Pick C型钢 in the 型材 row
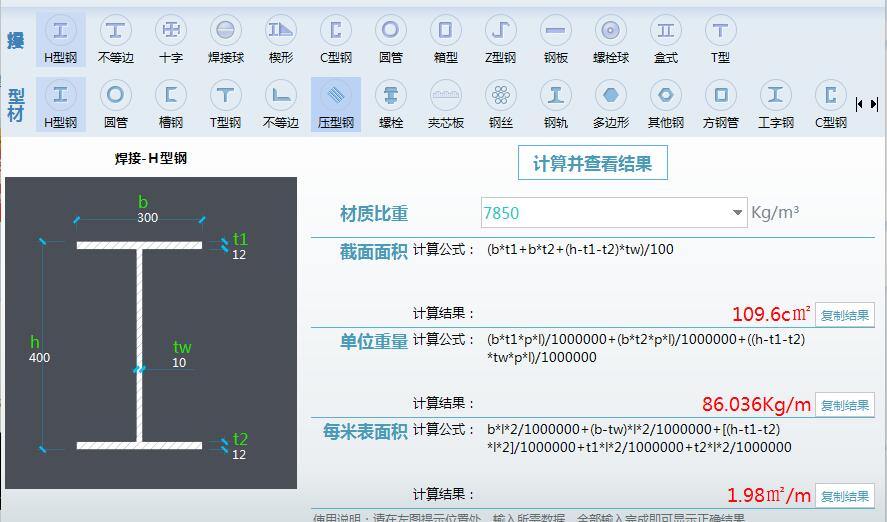The width and height of the screenshot is (887, 522). coord(830,105)
